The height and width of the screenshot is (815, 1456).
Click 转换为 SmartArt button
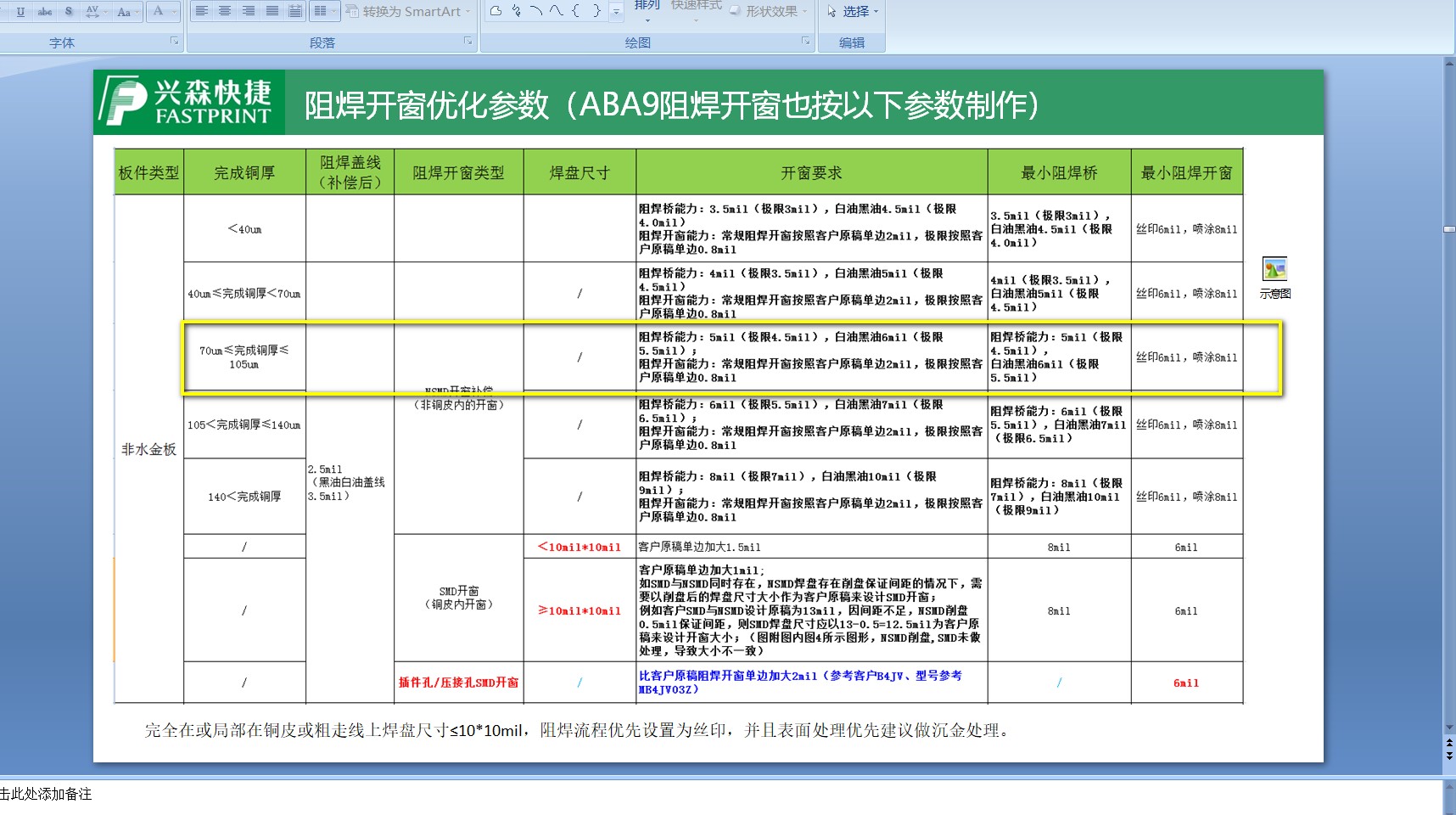pyautogui.click(x=407, y=11)
